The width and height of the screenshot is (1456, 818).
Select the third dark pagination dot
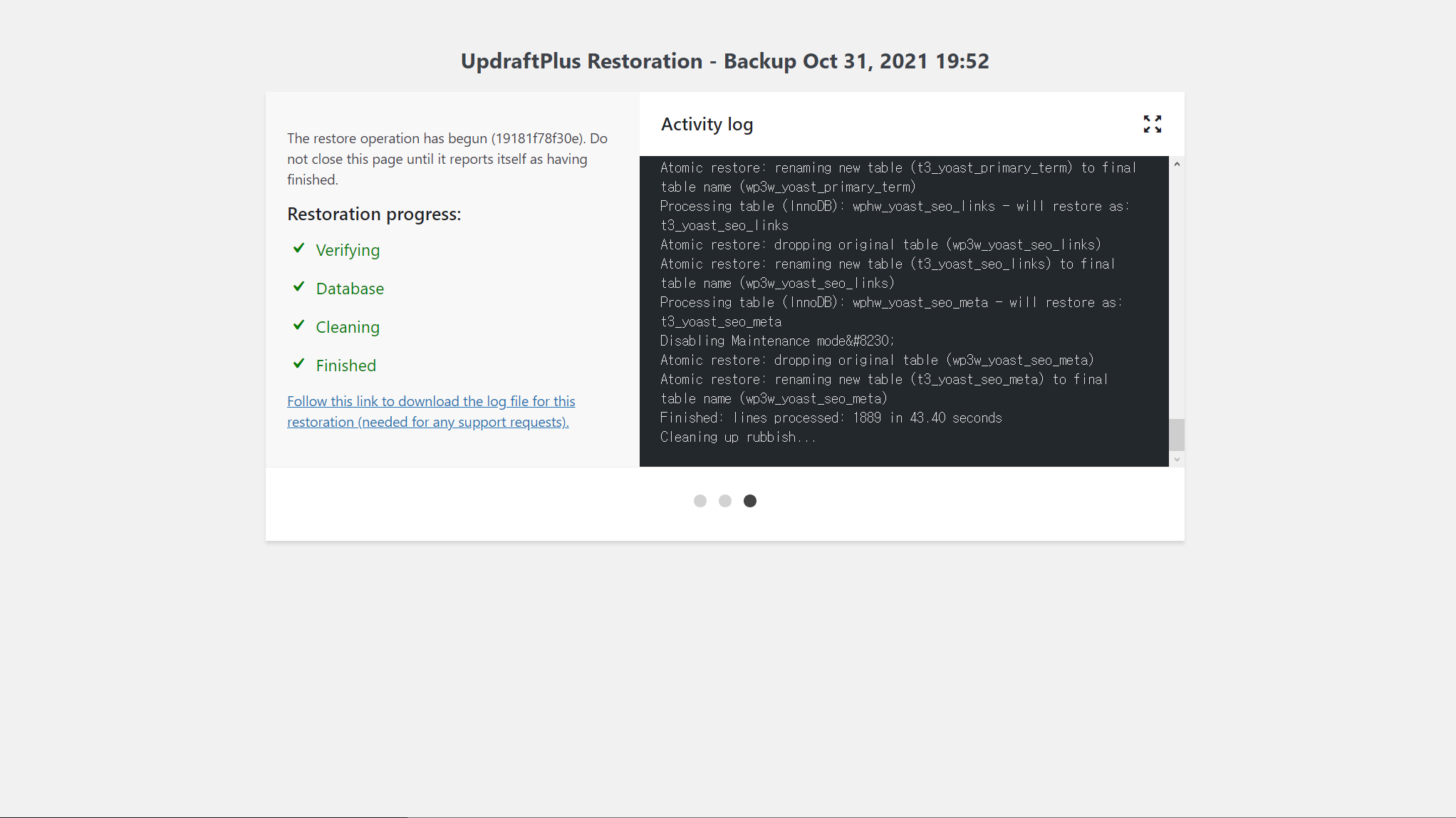[x=750, y=501]
